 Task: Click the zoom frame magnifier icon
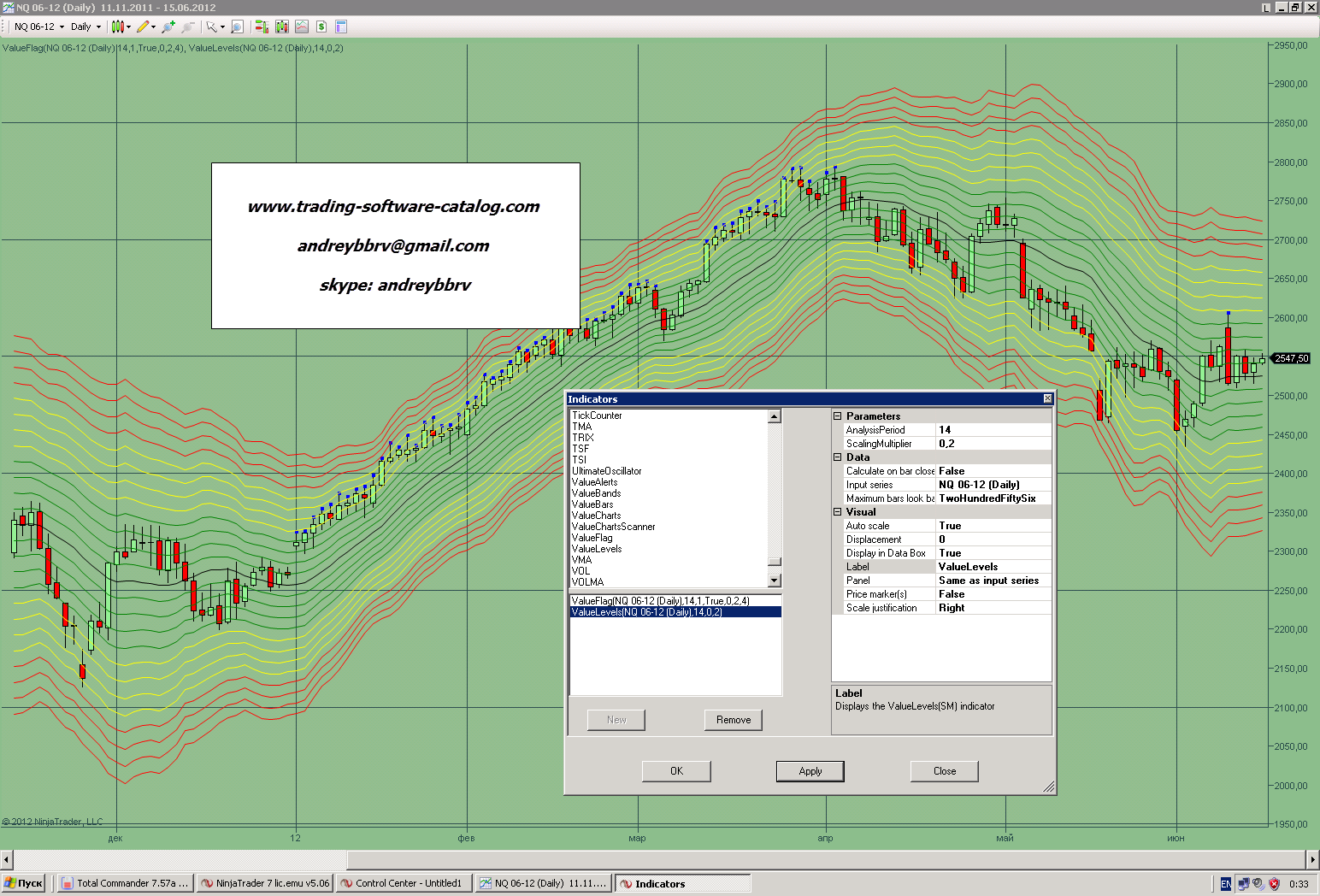click(x=238, y=27)
